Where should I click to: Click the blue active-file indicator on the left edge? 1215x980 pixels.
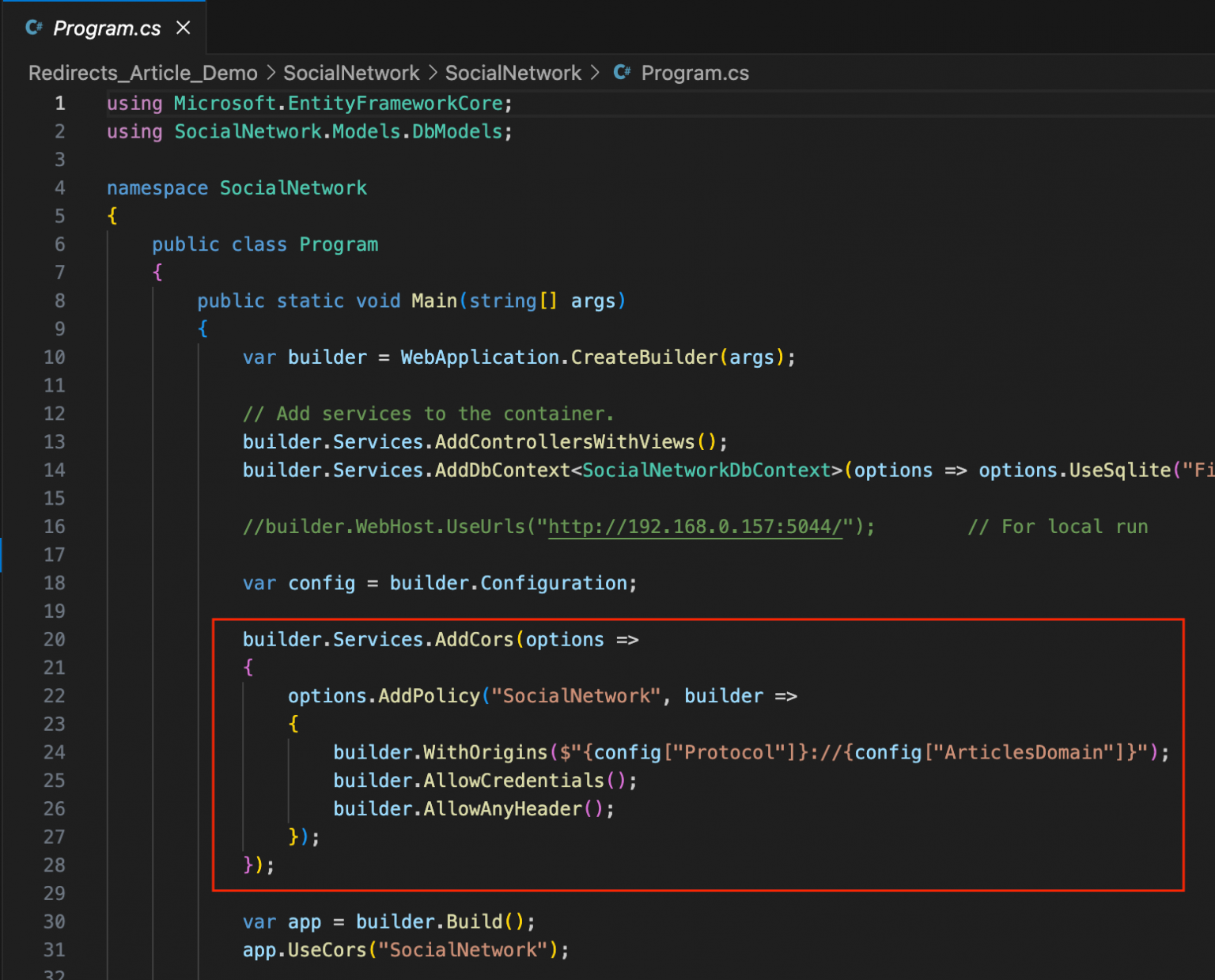pos(2,554)
